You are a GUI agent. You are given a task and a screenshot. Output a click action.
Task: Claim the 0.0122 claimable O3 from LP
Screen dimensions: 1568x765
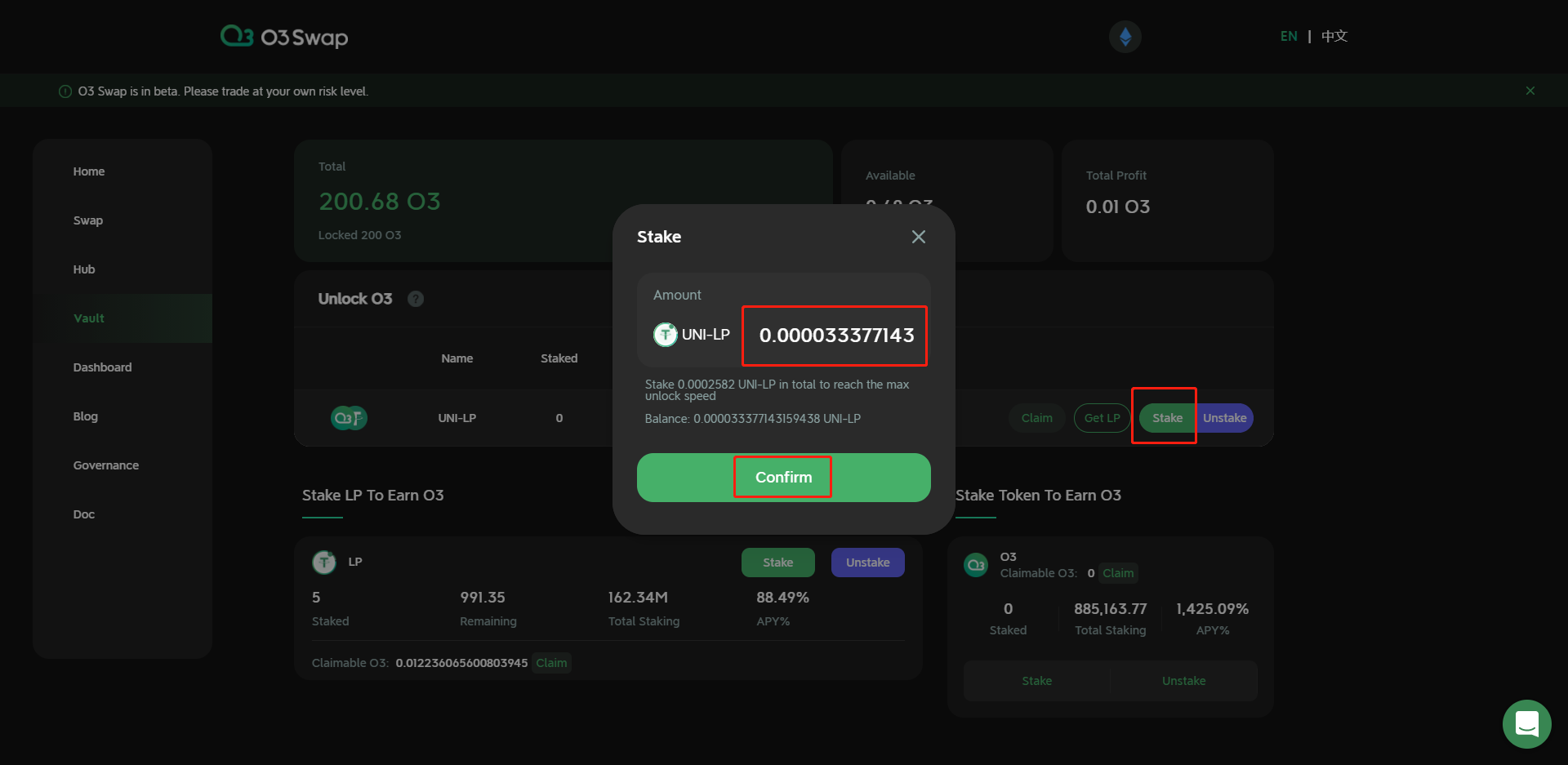[x=552, y=663]
